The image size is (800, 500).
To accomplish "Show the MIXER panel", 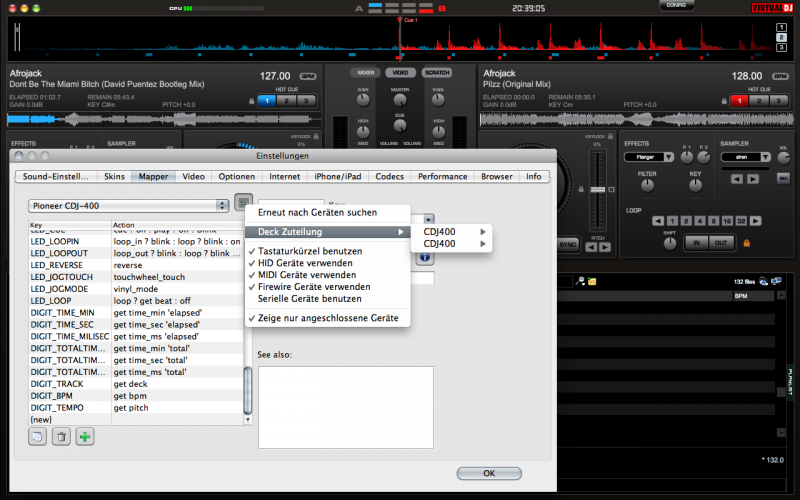I will [x=365, y=72].
